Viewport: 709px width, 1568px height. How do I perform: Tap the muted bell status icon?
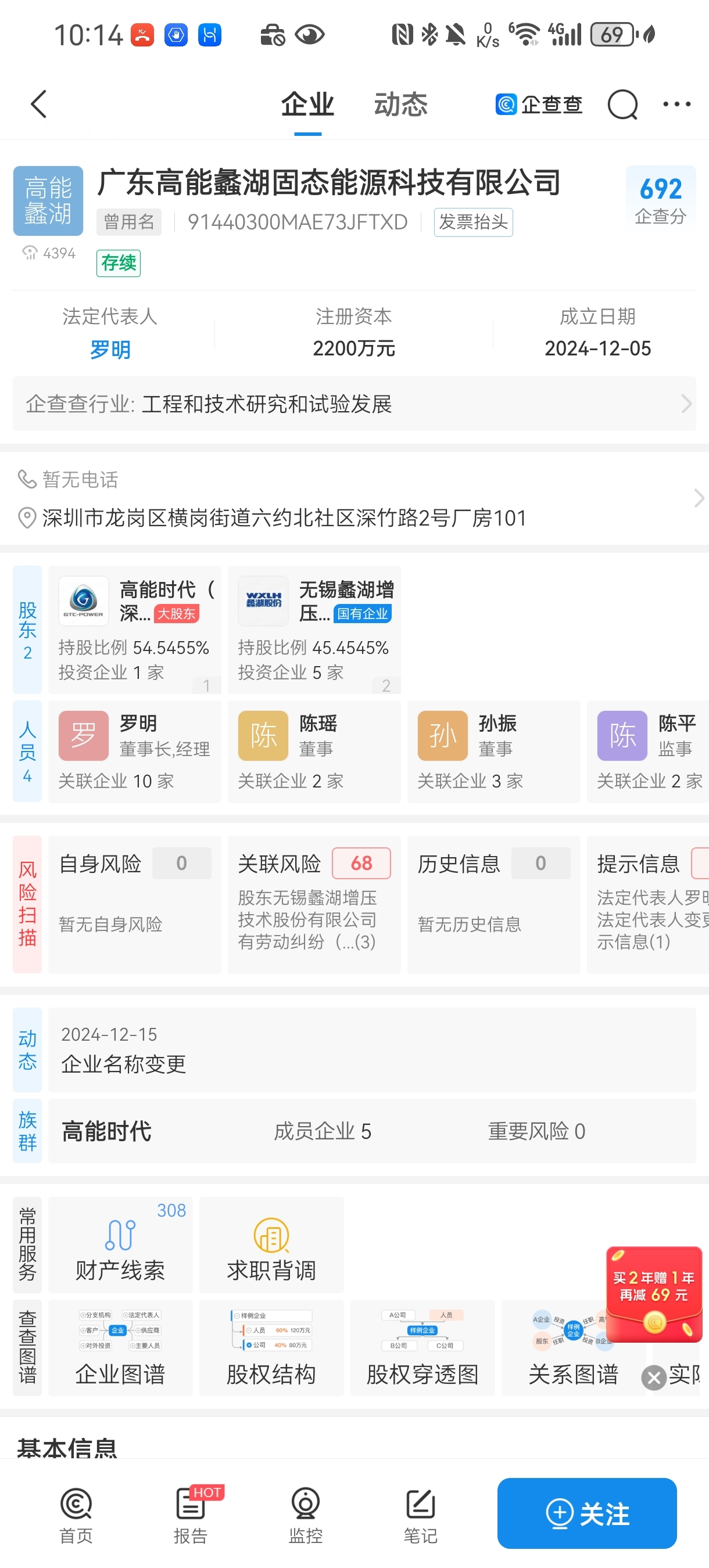pyautogui.click(x=455, y=35)
